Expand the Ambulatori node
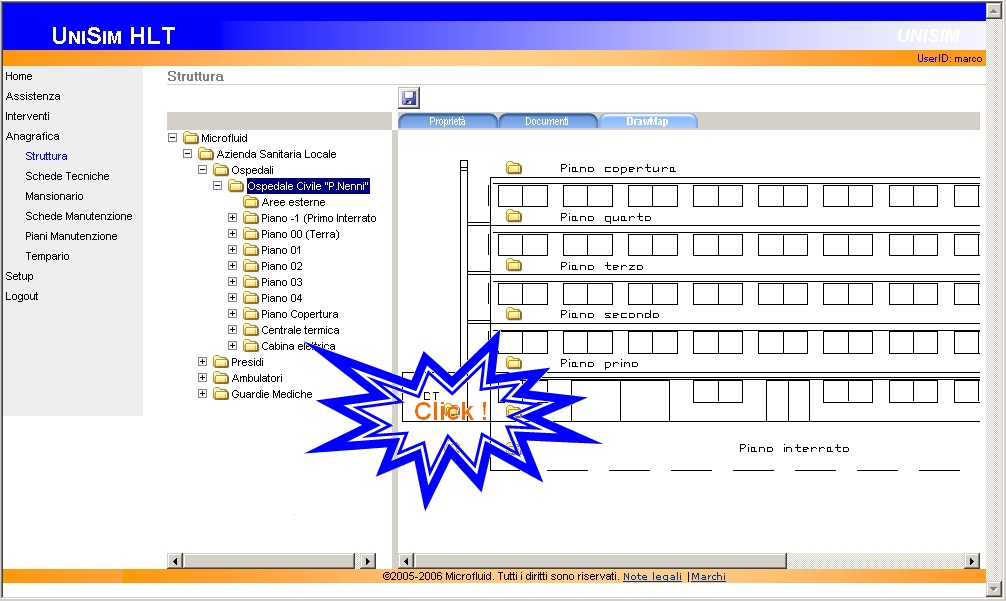 (202, 378)
